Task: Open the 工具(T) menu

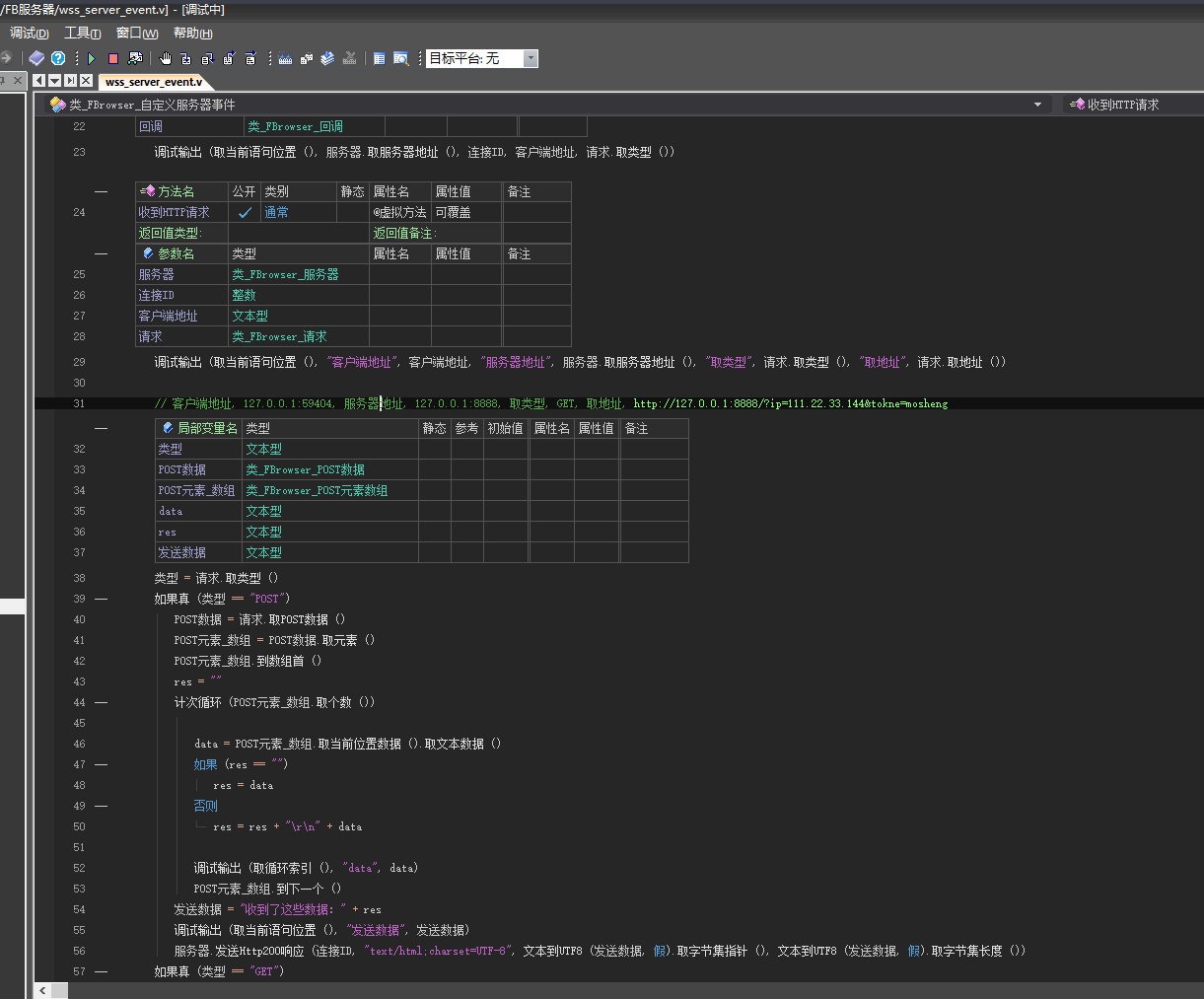Action: click(83, 34)
